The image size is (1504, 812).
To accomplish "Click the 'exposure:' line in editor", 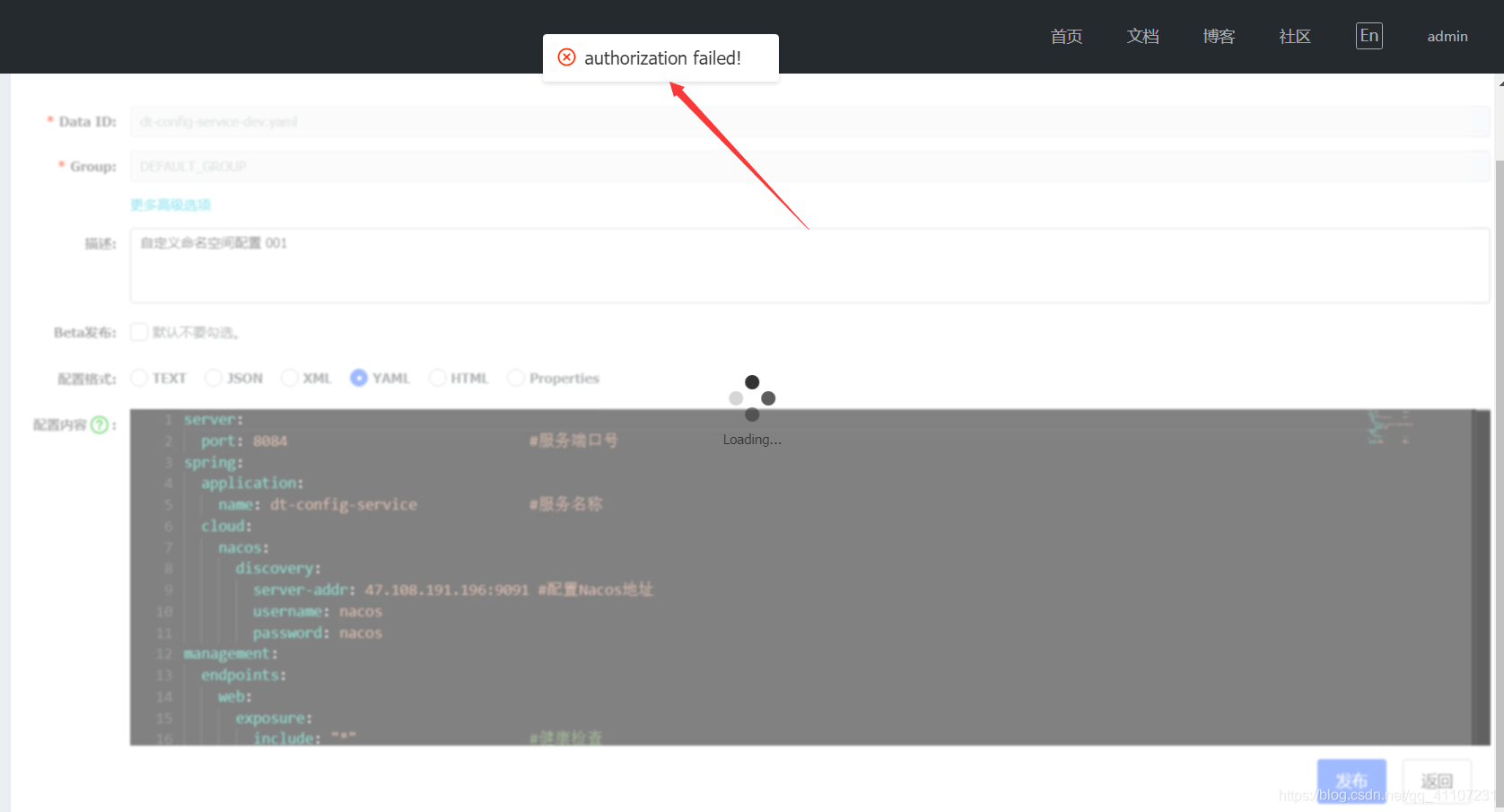I will pos(275,718).
